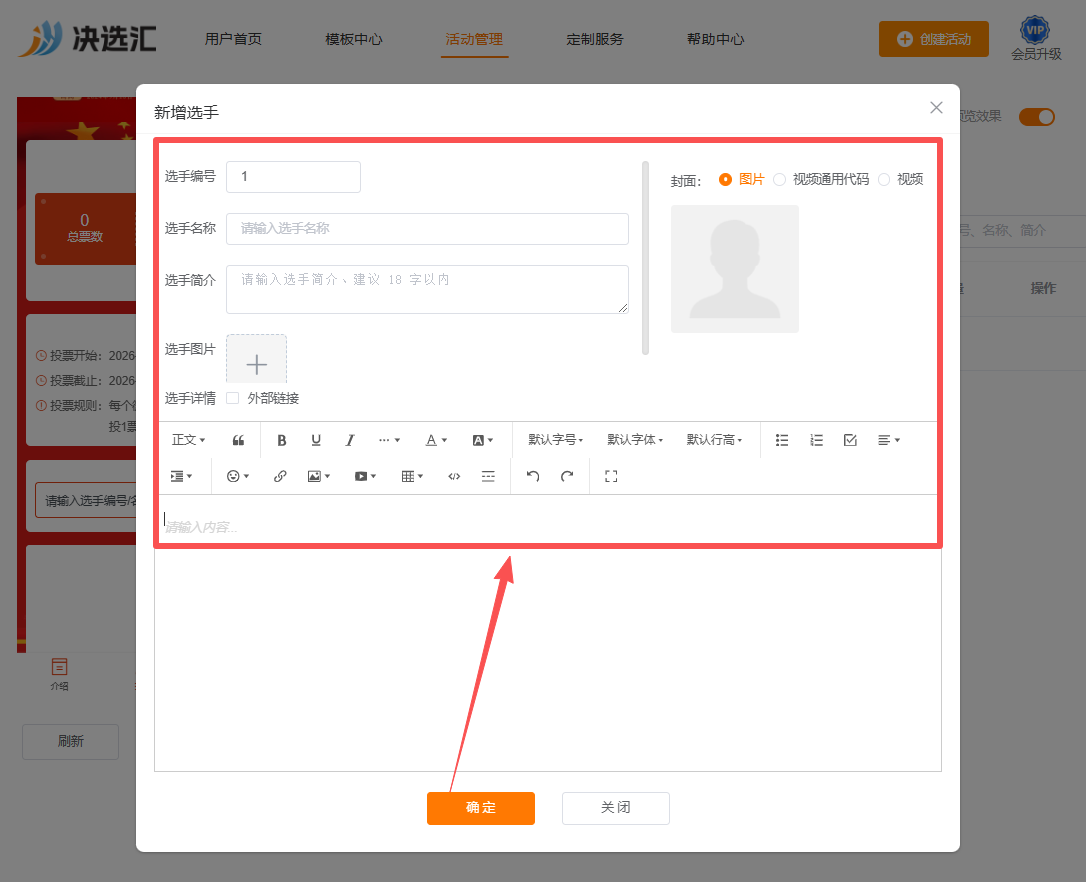Select 视频通用代码 cover type radio
This screenshot has height=882, width=1086.
(x=779, y=179)
